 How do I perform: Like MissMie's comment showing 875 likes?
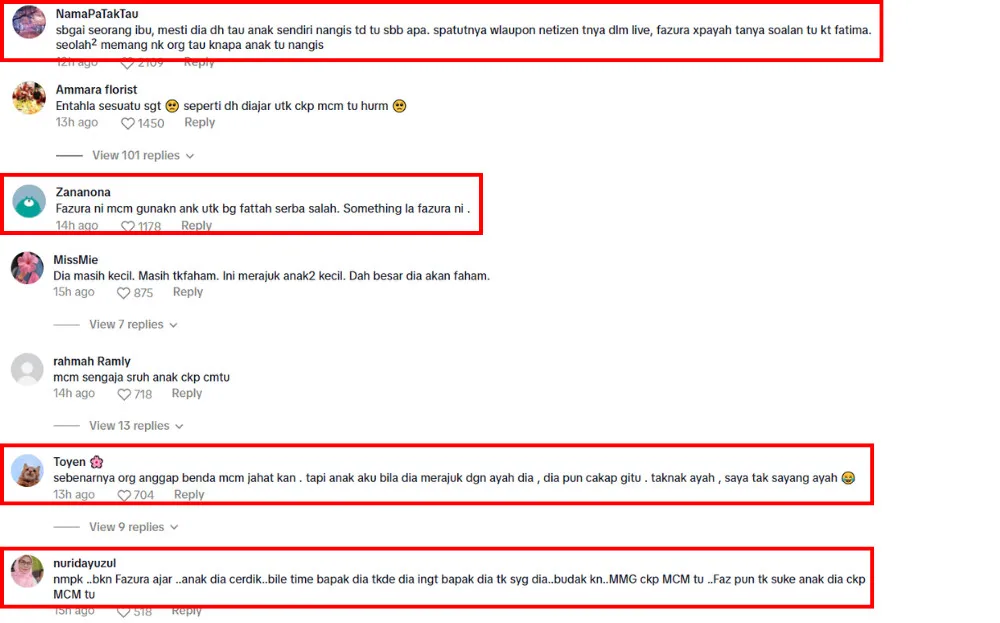tap(124, 293)
